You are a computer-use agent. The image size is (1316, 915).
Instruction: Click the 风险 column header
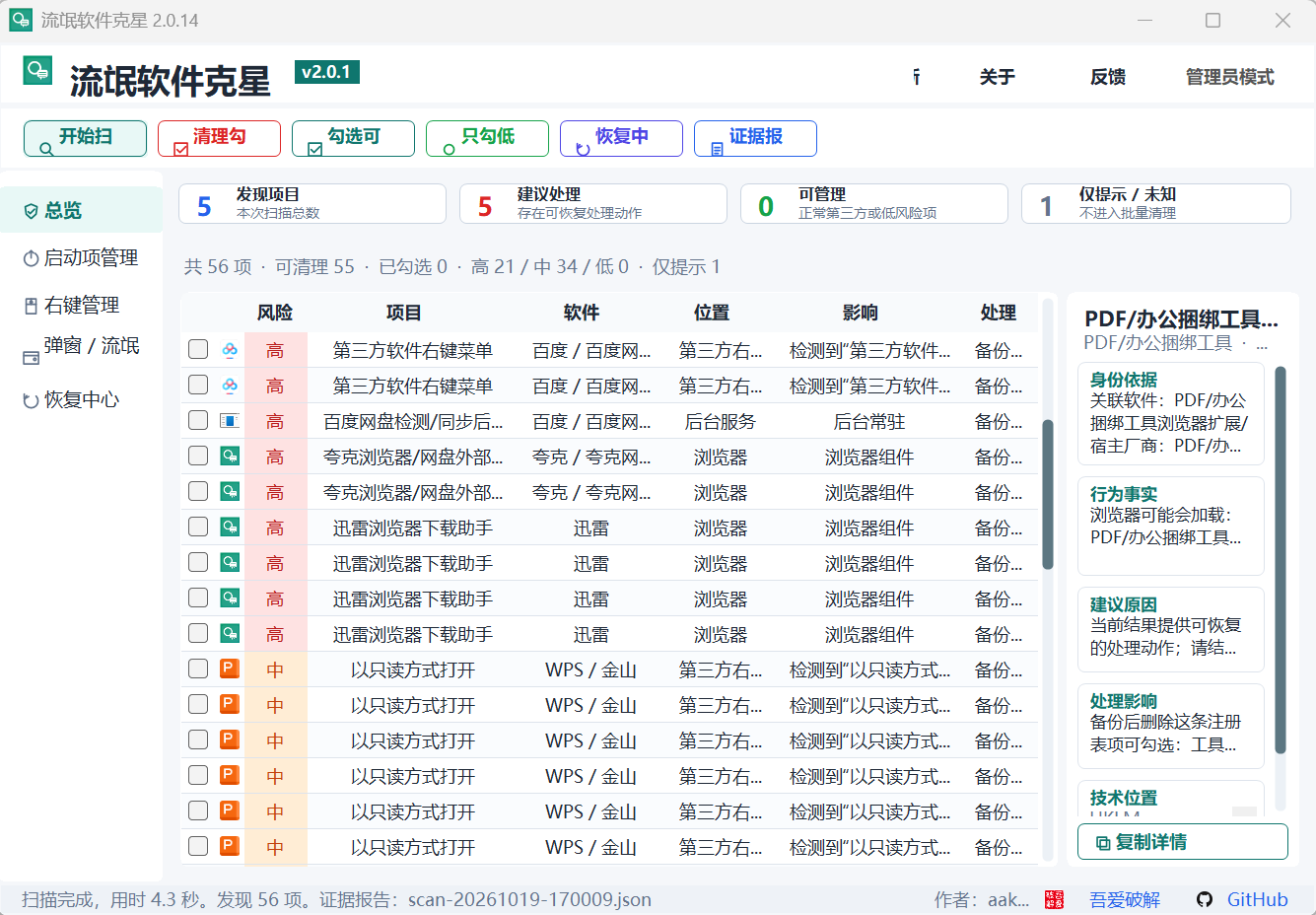(275, 313)
